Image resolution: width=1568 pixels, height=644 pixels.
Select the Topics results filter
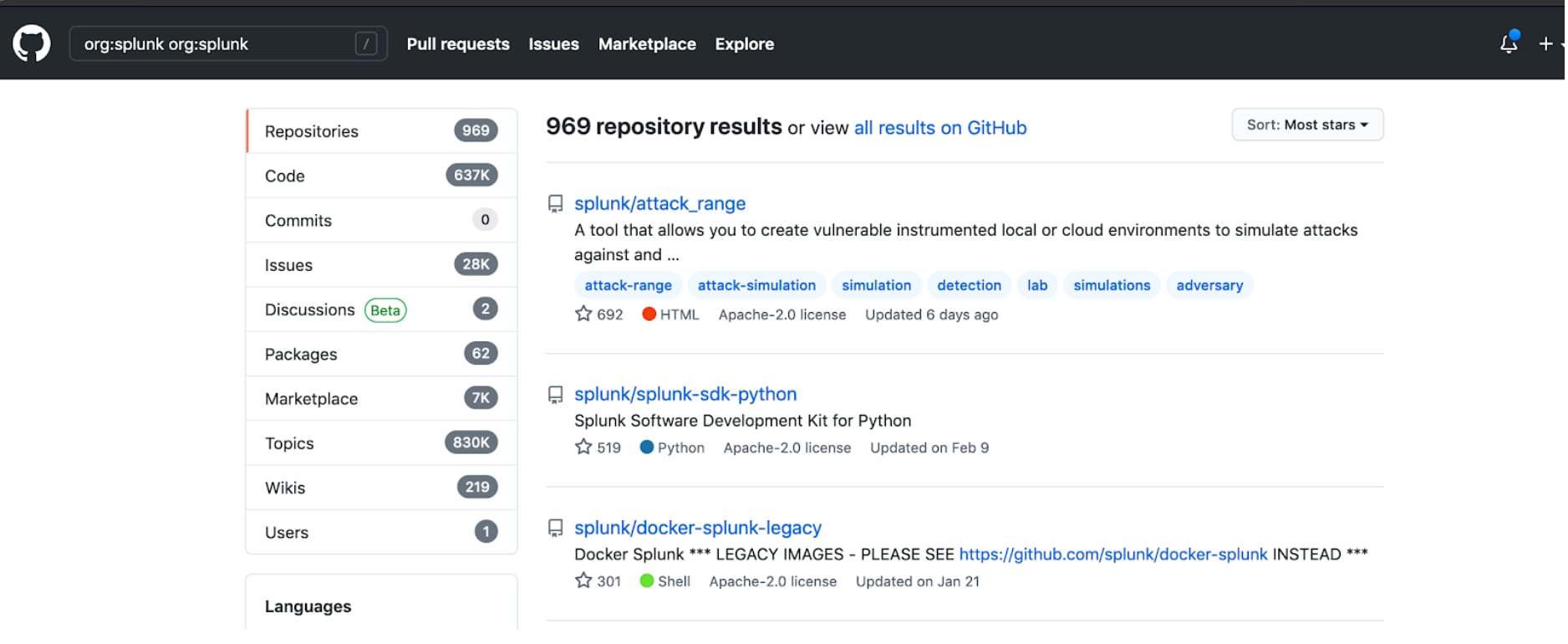point(381,442)
